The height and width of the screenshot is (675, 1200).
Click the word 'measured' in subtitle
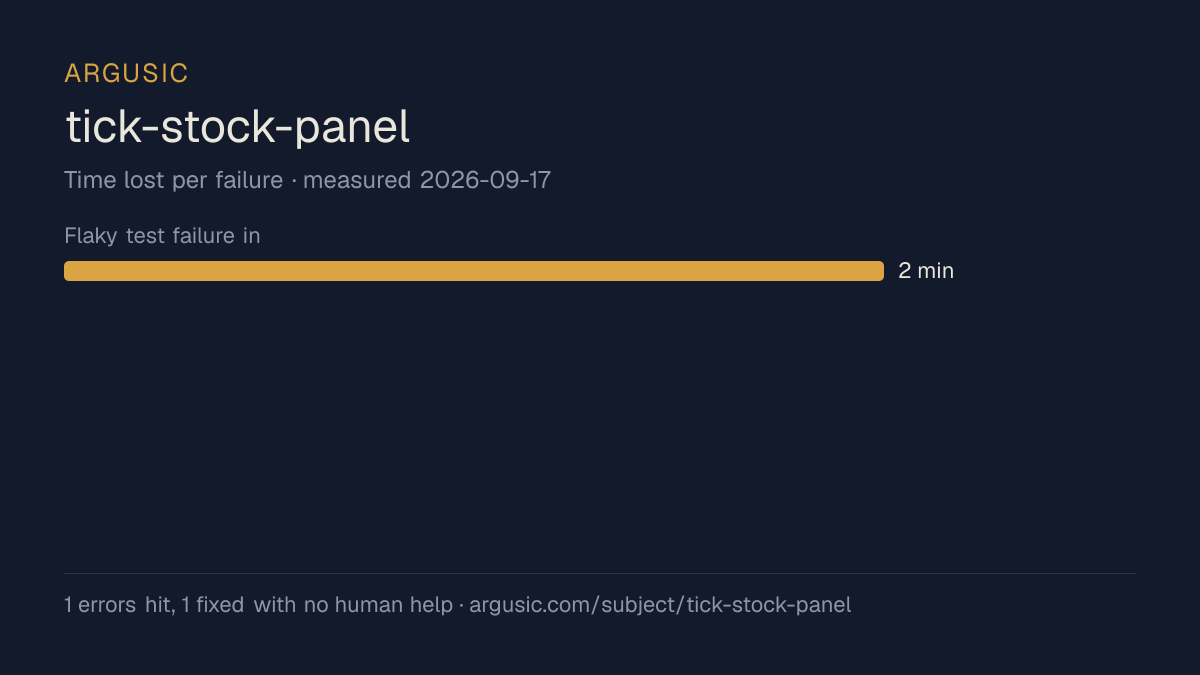point(356,180)
